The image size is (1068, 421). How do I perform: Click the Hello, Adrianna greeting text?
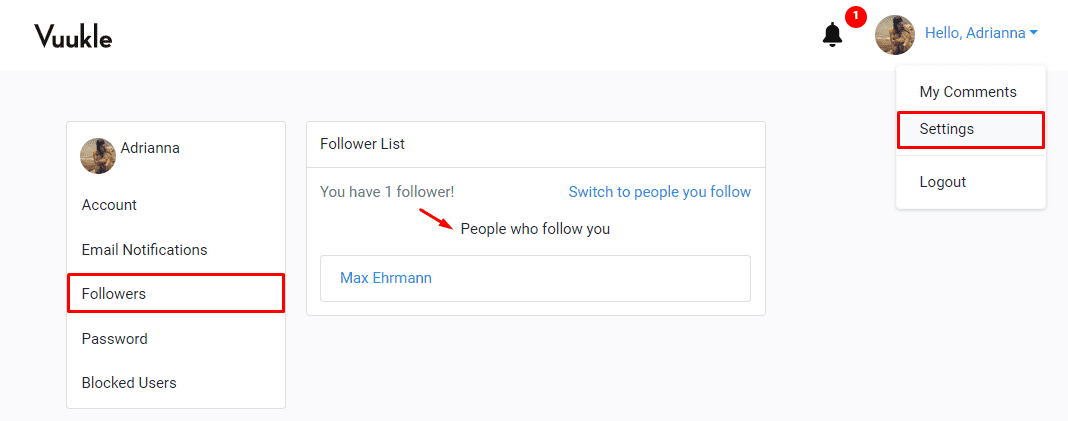[974, 33]
